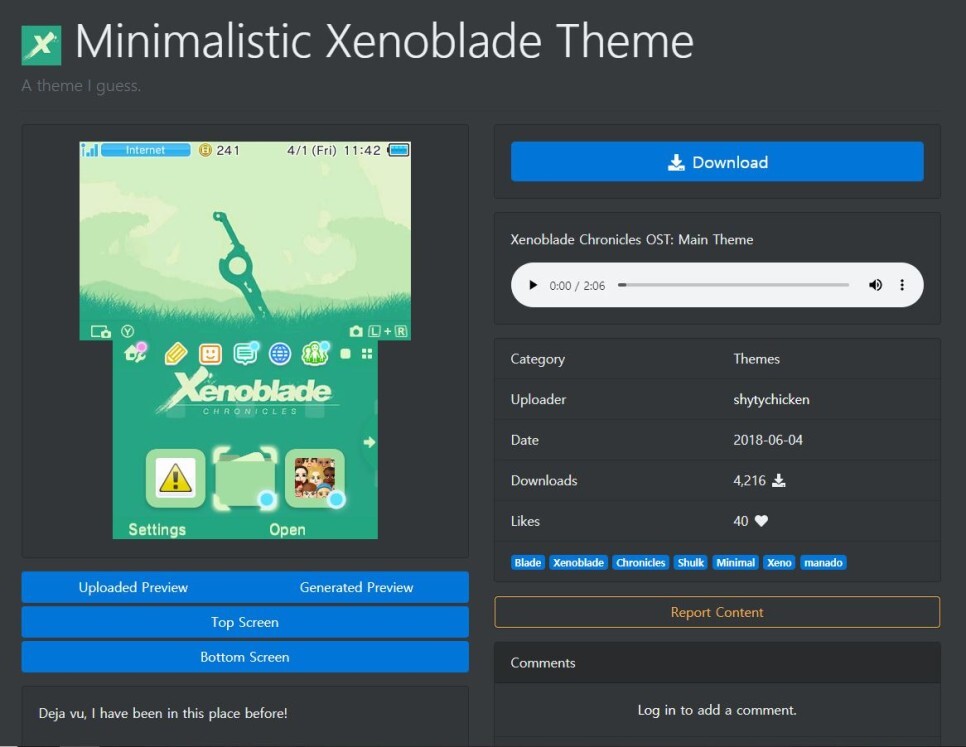Click the Themes category value
966x747 pixels.
(x=757, y=358)
